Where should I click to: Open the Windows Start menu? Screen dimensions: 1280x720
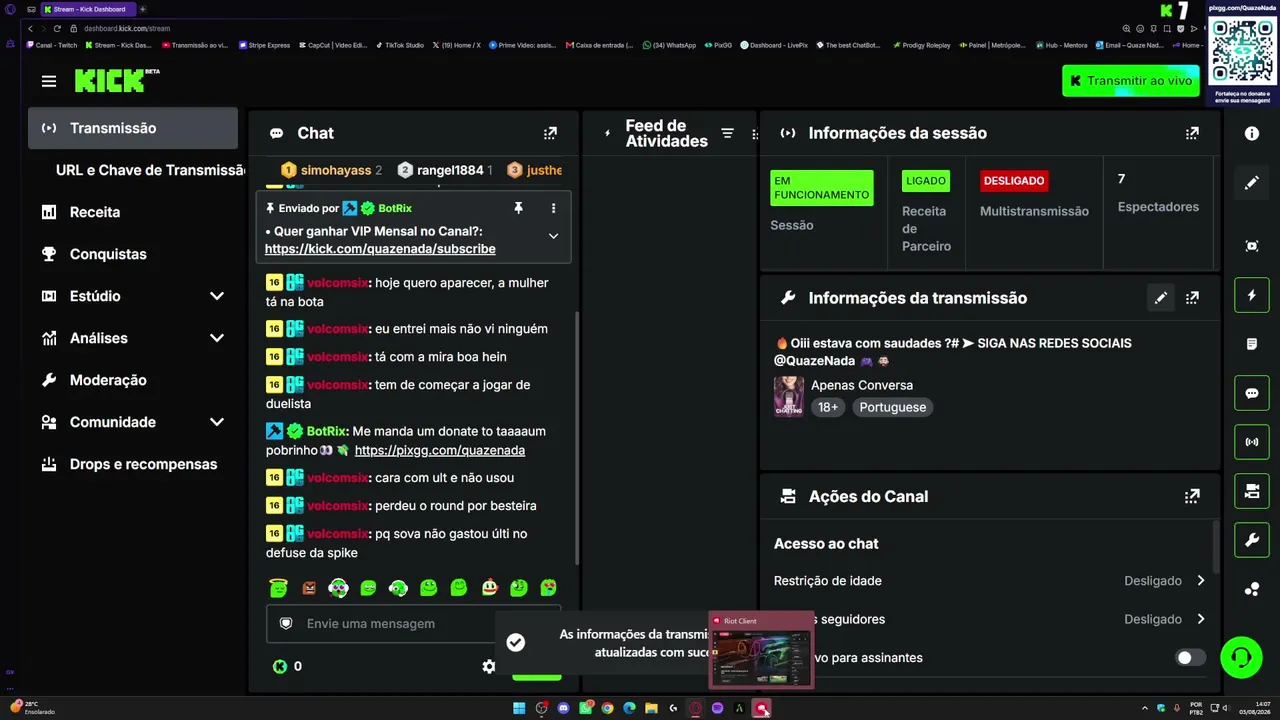[519, 709]
